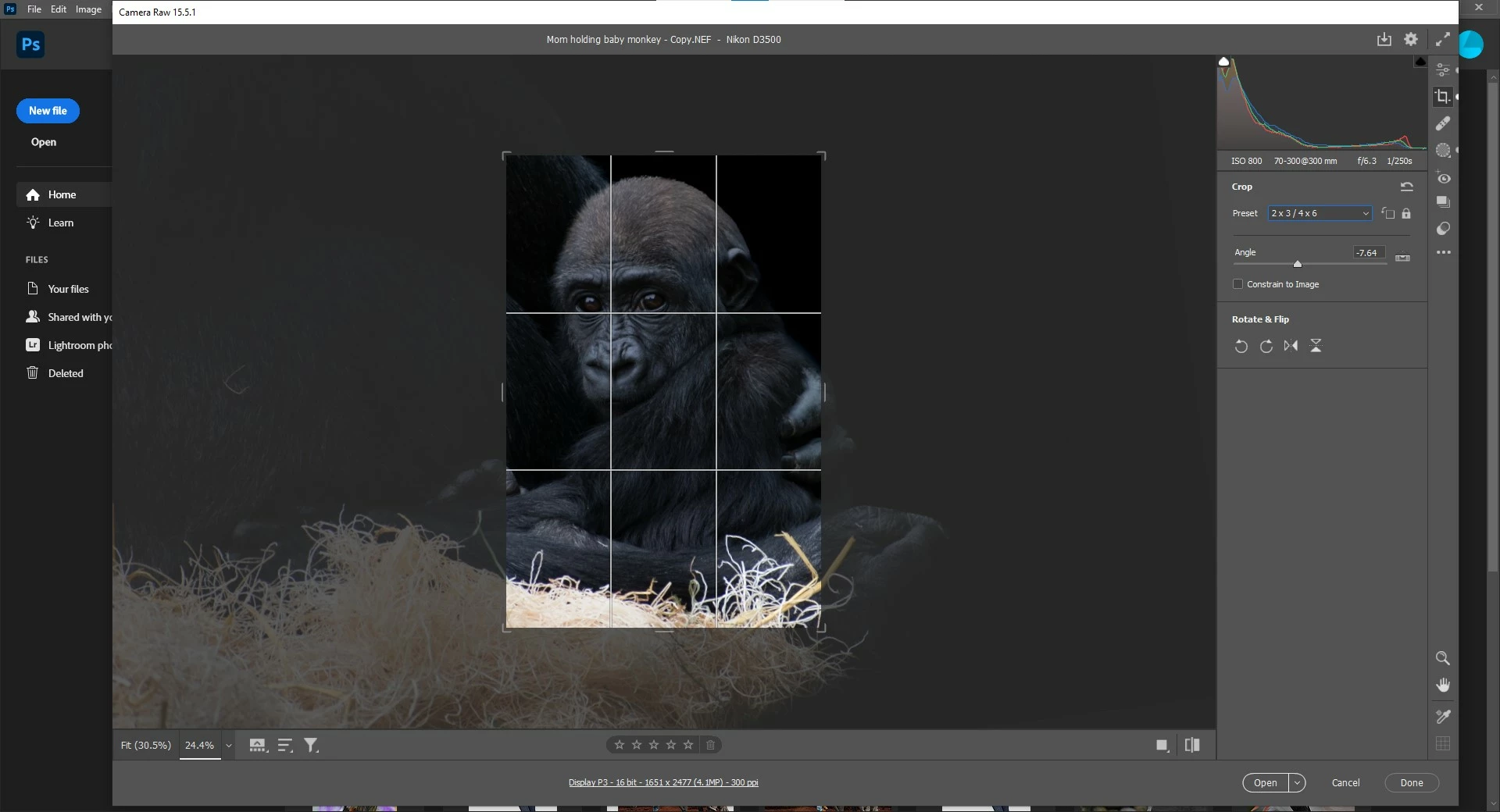Click Open in Camera Raw dialog
The image size is (1500, 812).
pyautogui.click(x=1266, y=783)
